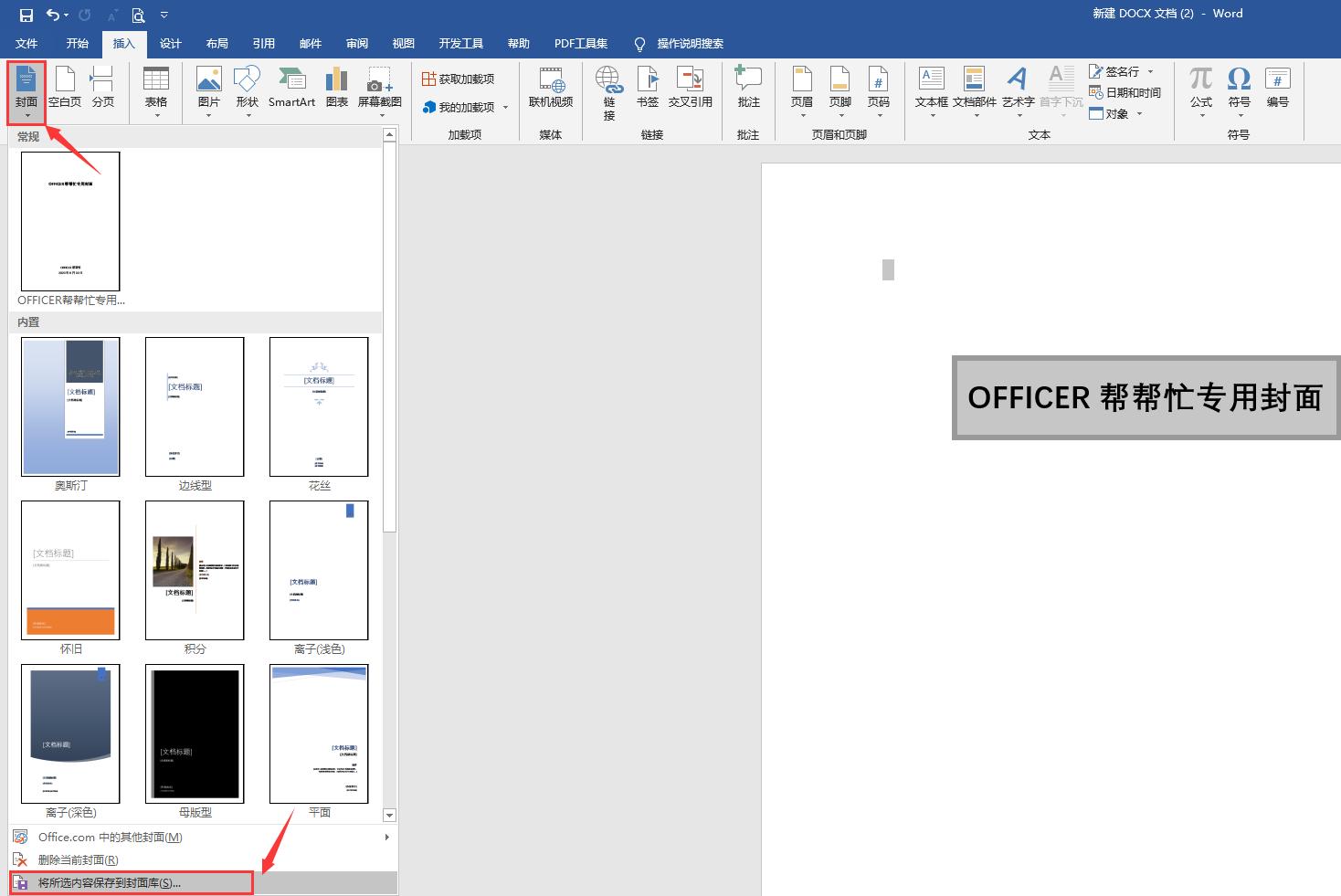Open the chart (图表) insert tool

pos(337,88)
